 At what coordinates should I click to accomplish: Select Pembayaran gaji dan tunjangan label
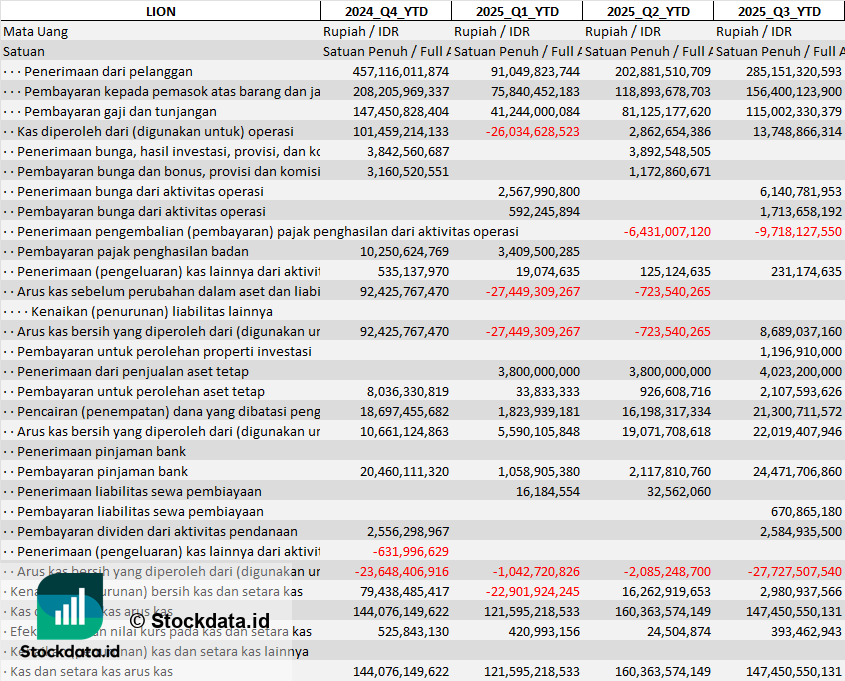[x=120, y=112]
